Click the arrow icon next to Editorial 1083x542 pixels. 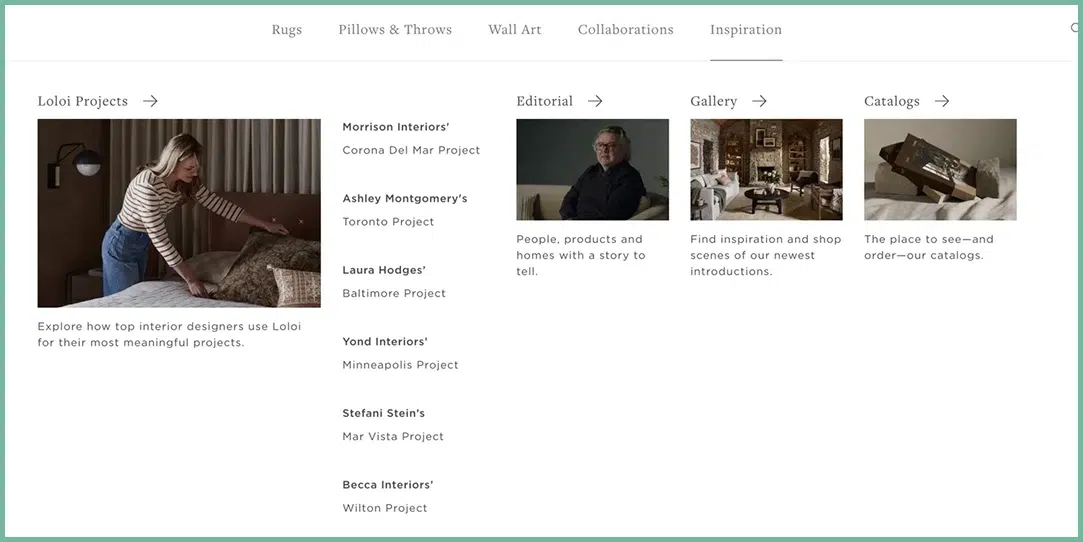tap(595, 101)
